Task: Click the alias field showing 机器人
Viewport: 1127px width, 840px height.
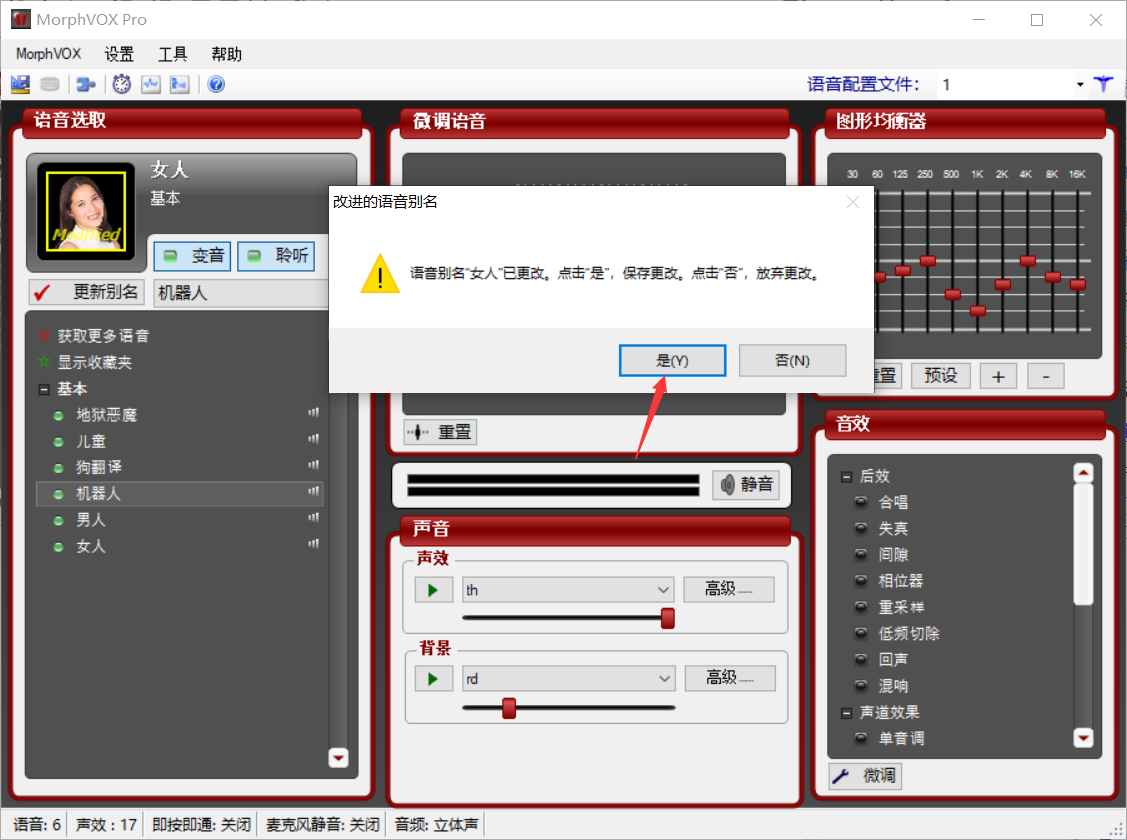Action: tap(242, 293)
